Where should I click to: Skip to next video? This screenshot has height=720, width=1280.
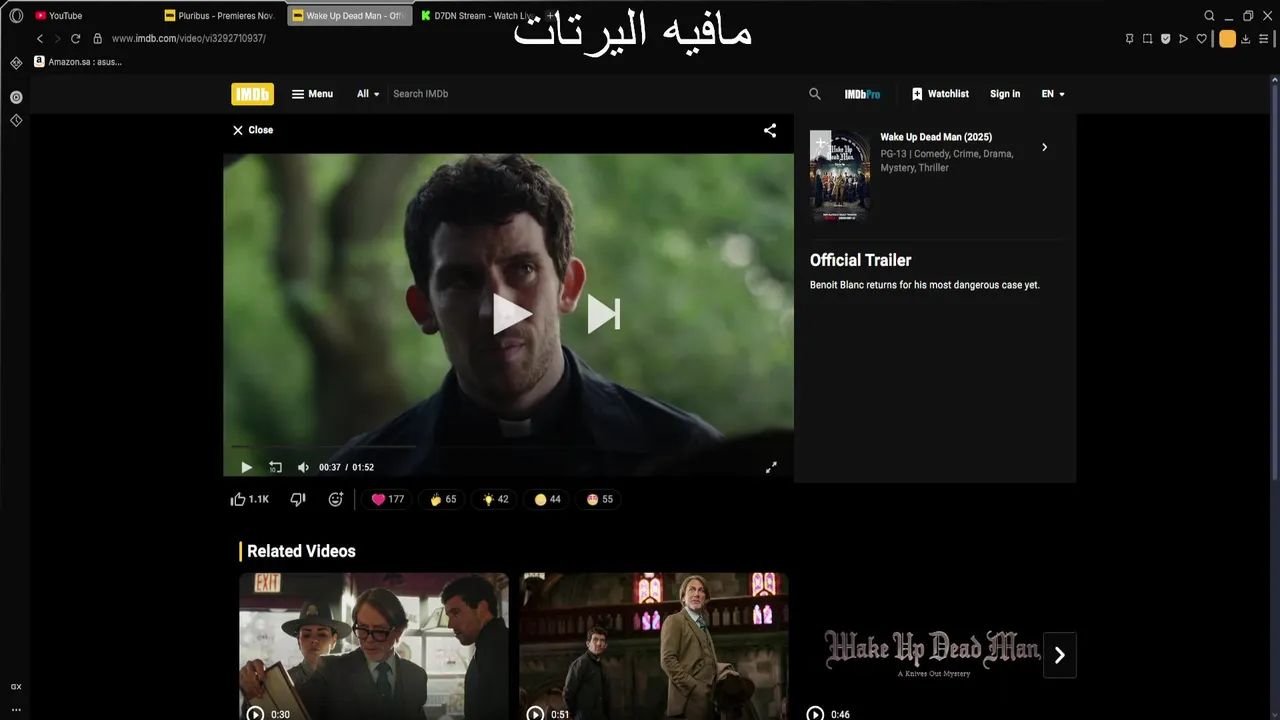click(x=604, y=314)
